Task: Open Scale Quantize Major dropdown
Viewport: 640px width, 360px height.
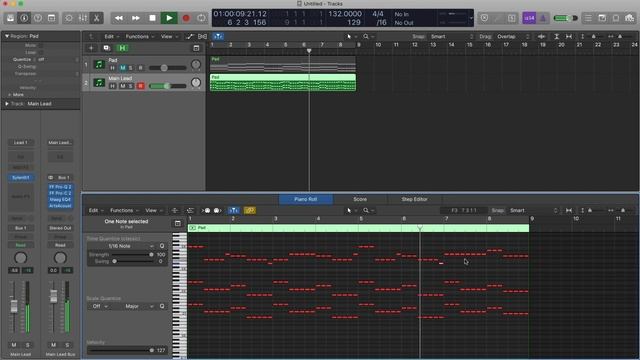Action: pyautogui.click(x=135, y=306)
